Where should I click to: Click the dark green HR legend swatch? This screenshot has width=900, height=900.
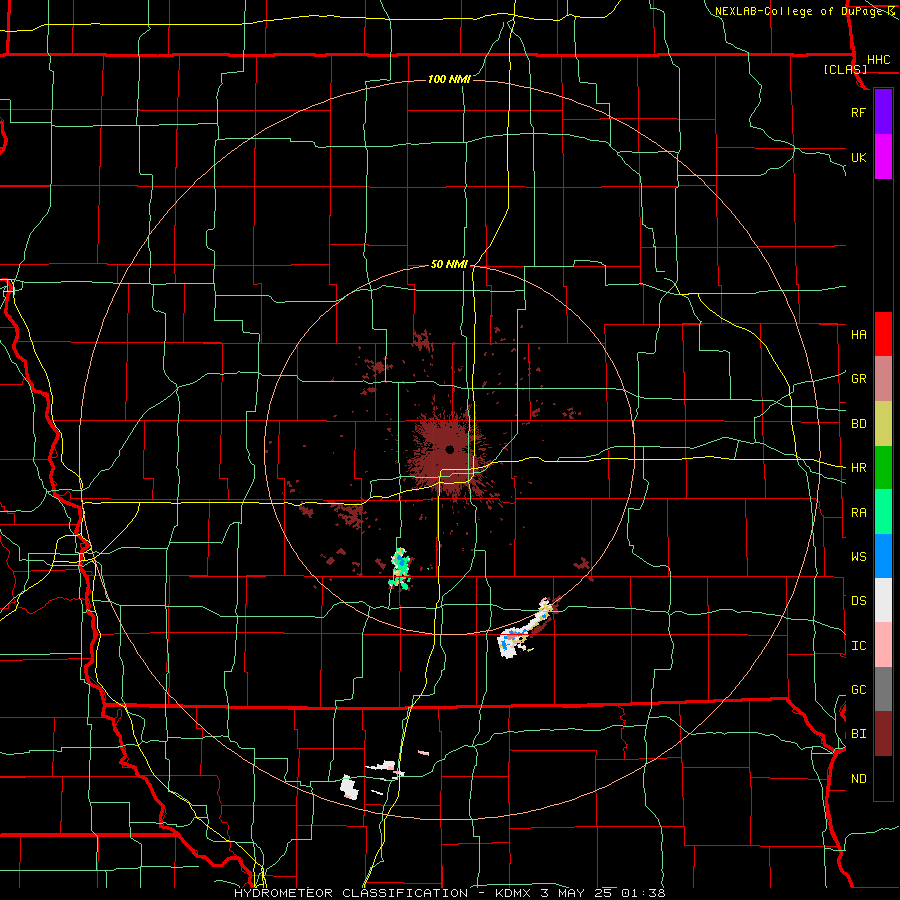click(883, 468)
